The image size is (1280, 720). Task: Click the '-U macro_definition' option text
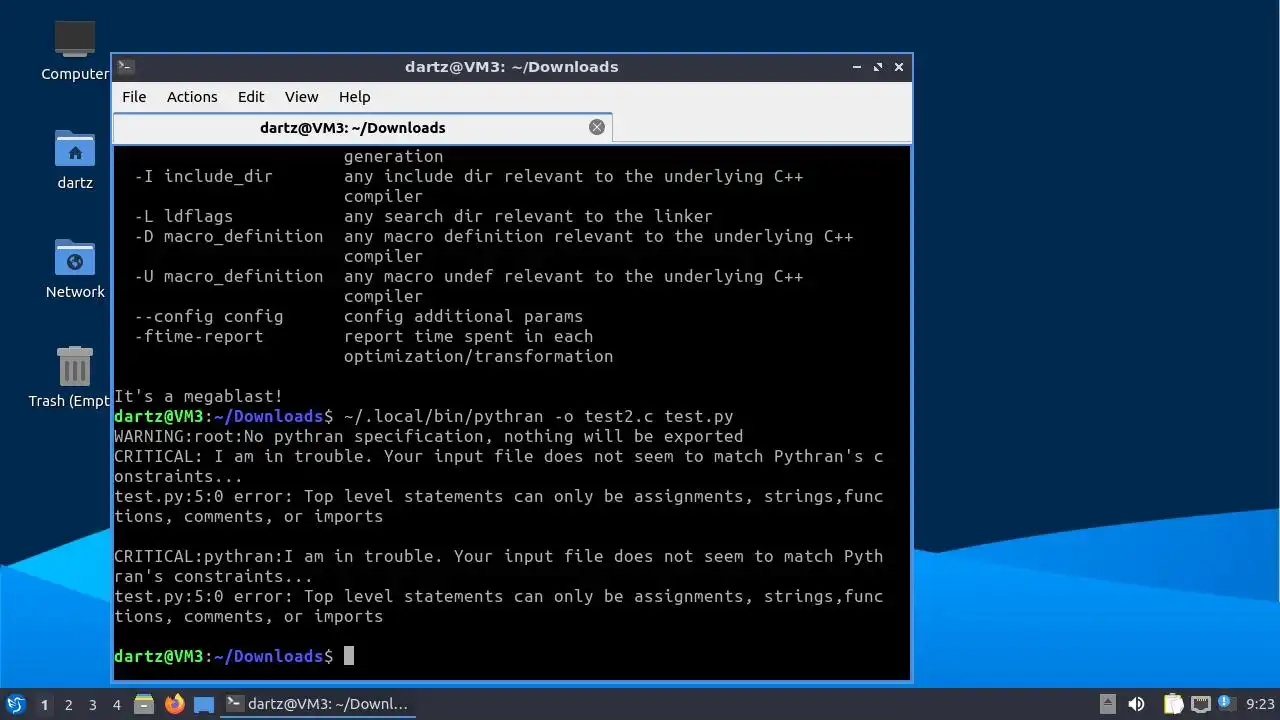click(229, 276)
